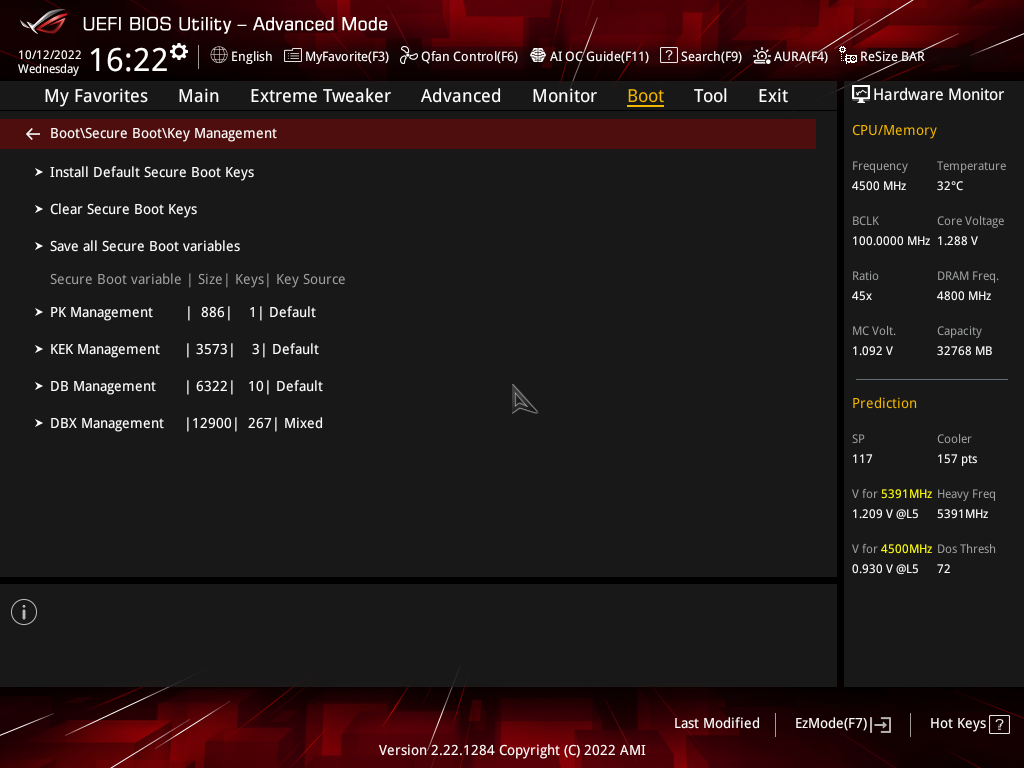Click the 157 pts cooler score
The image size is (1024, 768).
point(957,458)
